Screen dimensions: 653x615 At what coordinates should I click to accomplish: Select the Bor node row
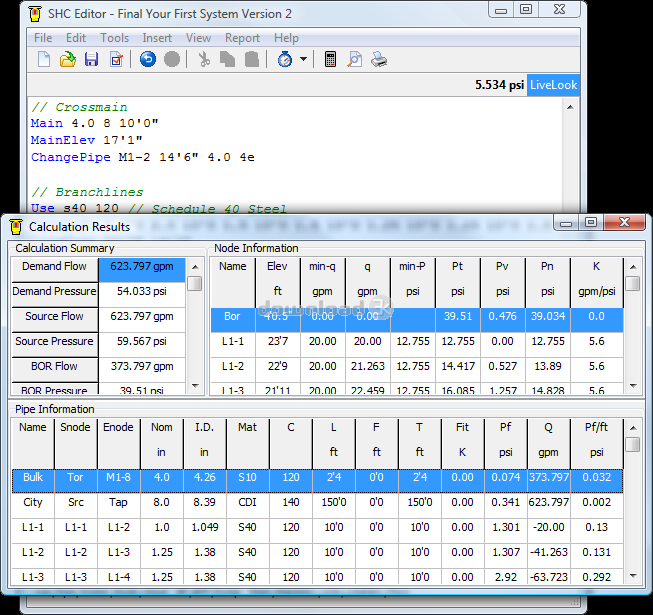coord(417,320)
